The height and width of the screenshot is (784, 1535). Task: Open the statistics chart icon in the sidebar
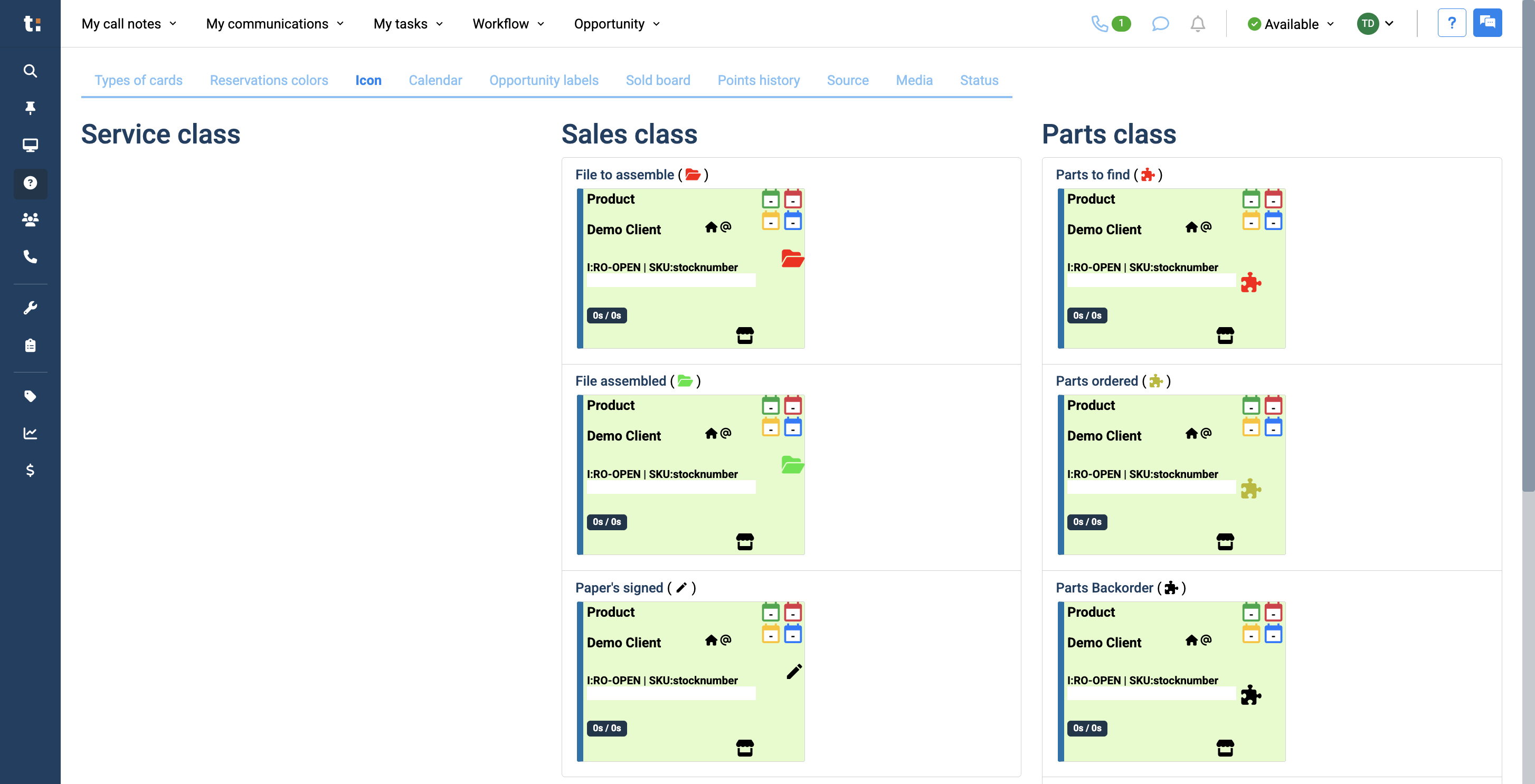click(x=30, y=433)
